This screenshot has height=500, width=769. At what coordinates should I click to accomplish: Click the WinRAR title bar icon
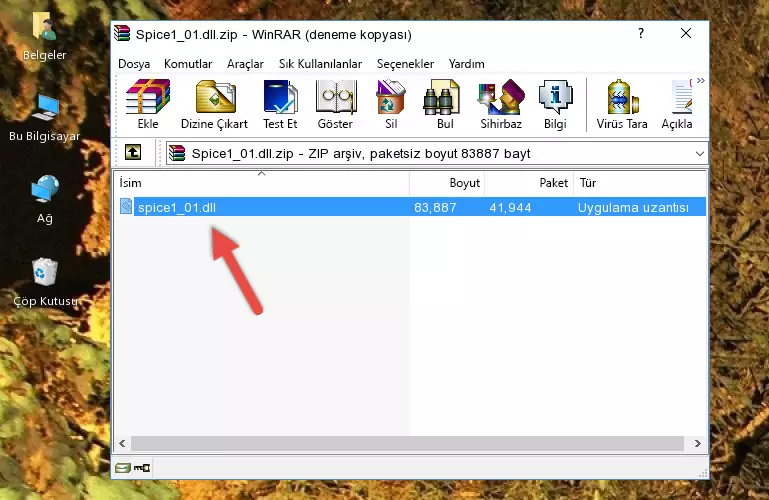point(123,33)
